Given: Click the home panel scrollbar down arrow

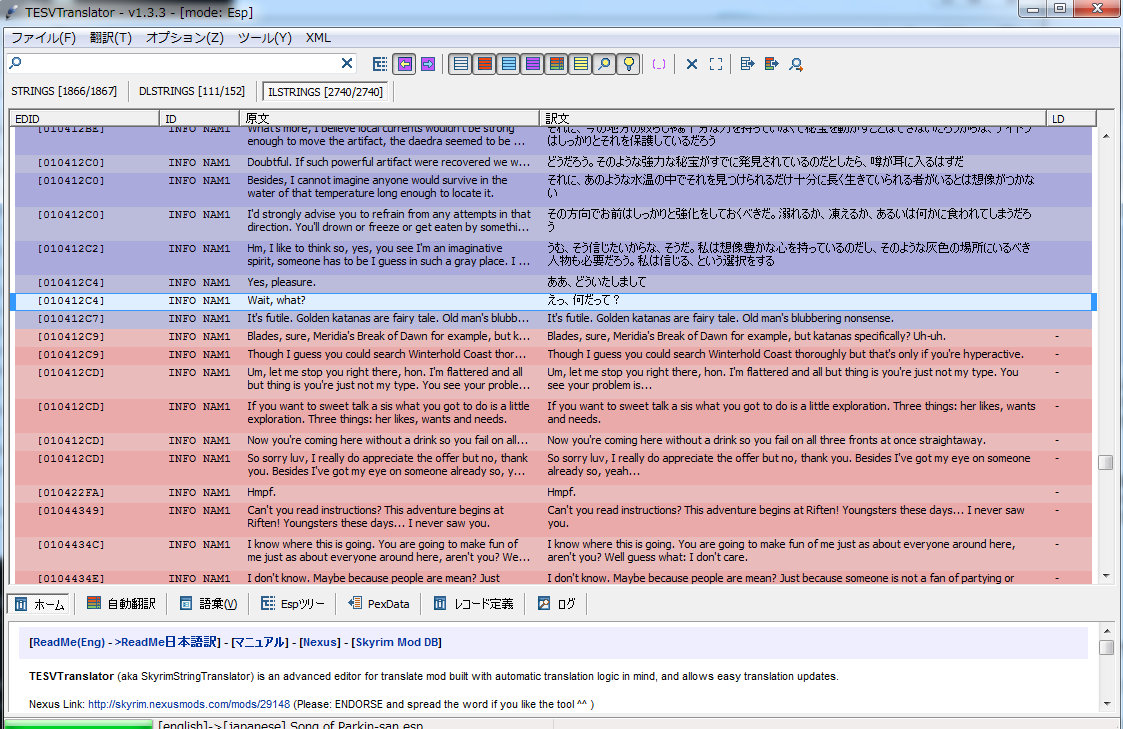Looking at the screenshot, I should tap(1107, 704).
